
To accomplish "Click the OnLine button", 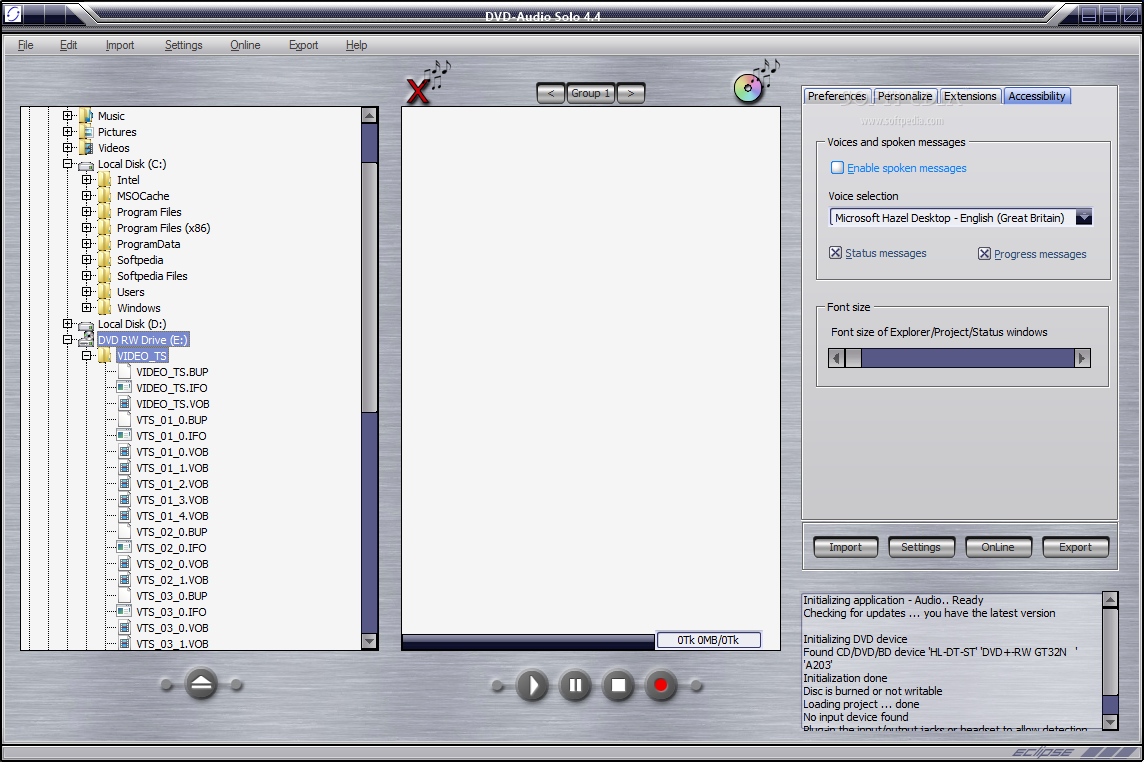I will [x=998, y=547].
